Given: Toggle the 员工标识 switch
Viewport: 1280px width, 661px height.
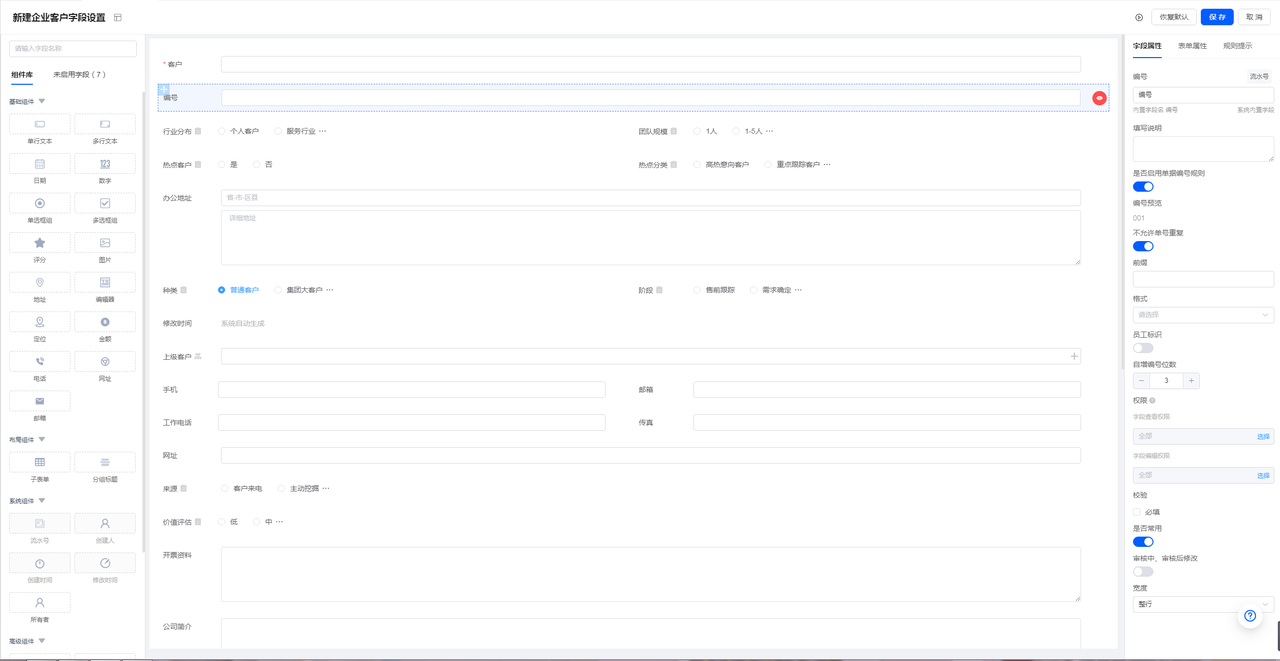Looking at the screenshot, I should click(1143, 348).
